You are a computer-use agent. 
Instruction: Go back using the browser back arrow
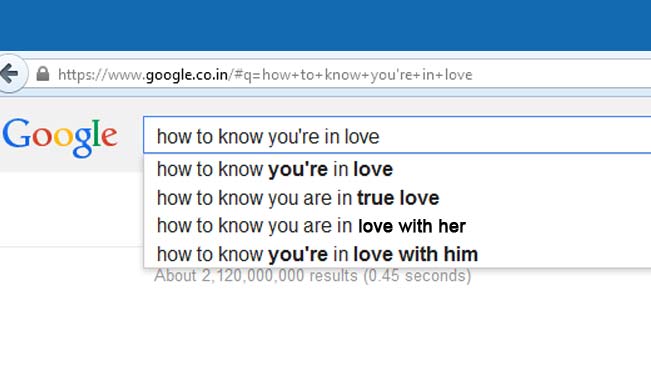point(10,74)
